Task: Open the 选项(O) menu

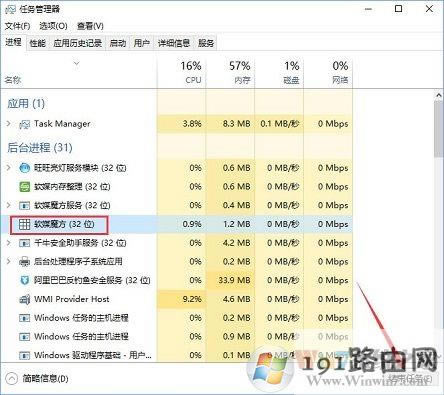Action: point(53,26)
